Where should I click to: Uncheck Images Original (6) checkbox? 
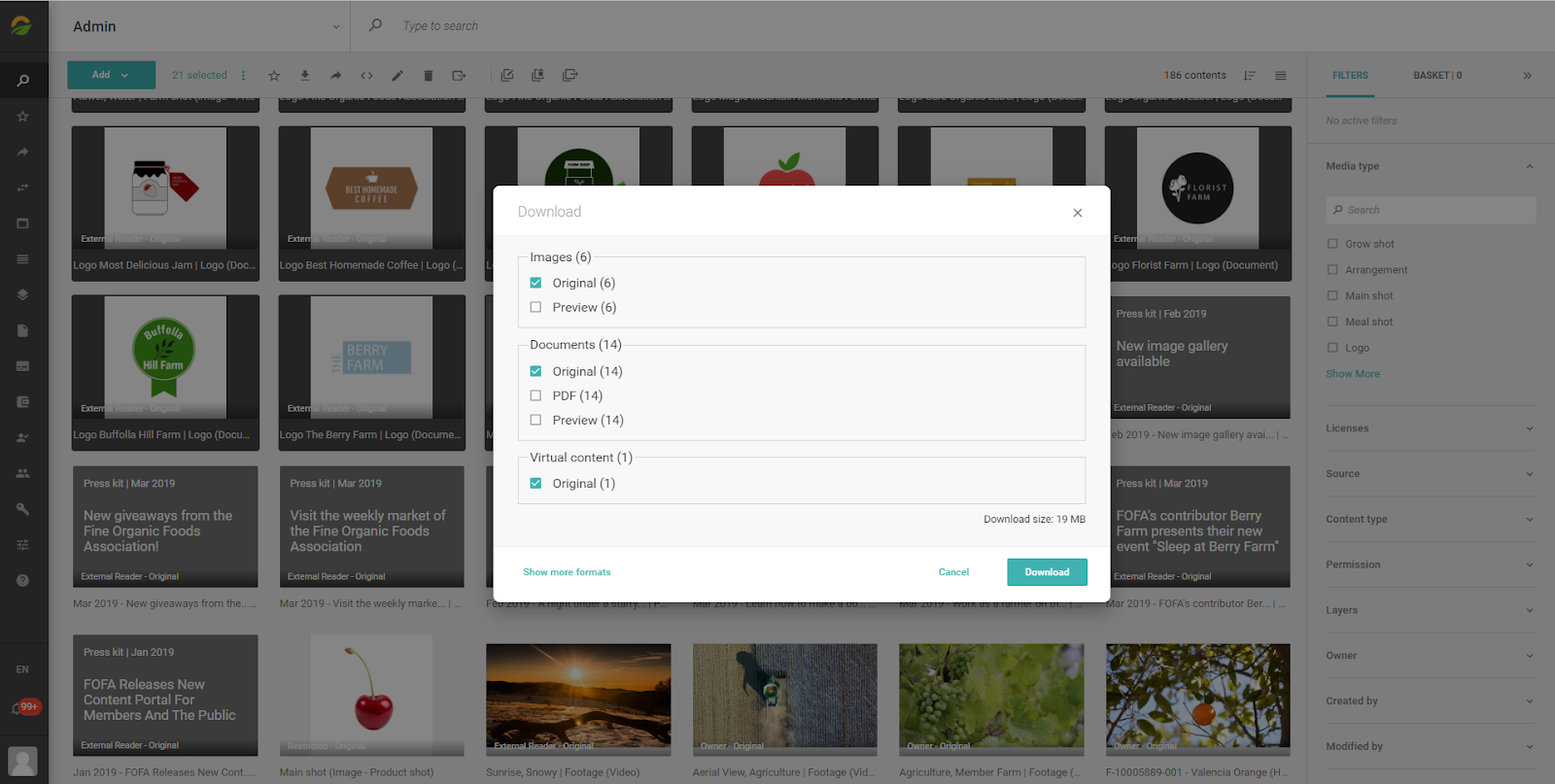click(536, 283)
